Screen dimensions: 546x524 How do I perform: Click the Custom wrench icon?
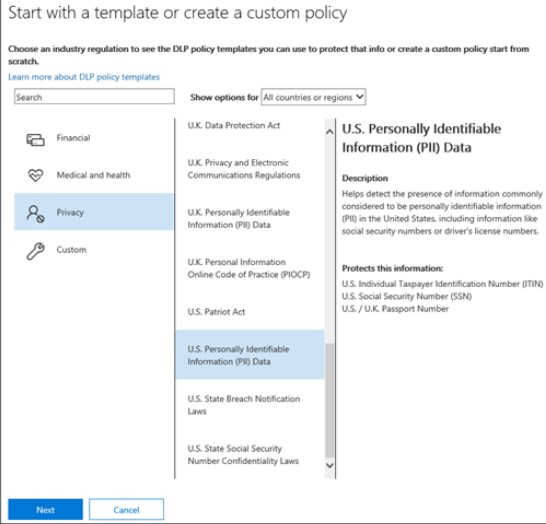point(35,251)
